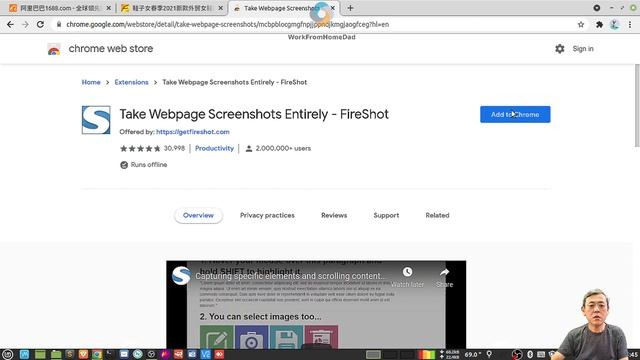The height and width of the screenshot is (360, 640).
Task: Click the keyboard tray icon
Action: (541, 354)
